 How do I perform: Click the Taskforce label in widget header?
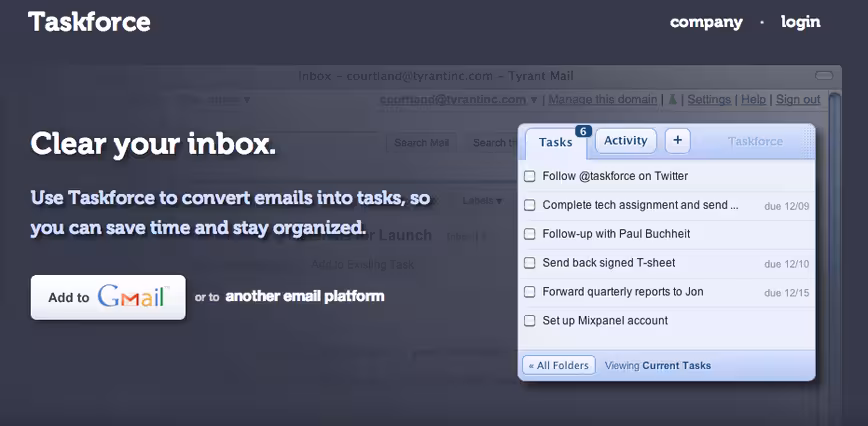pos(755,142)
